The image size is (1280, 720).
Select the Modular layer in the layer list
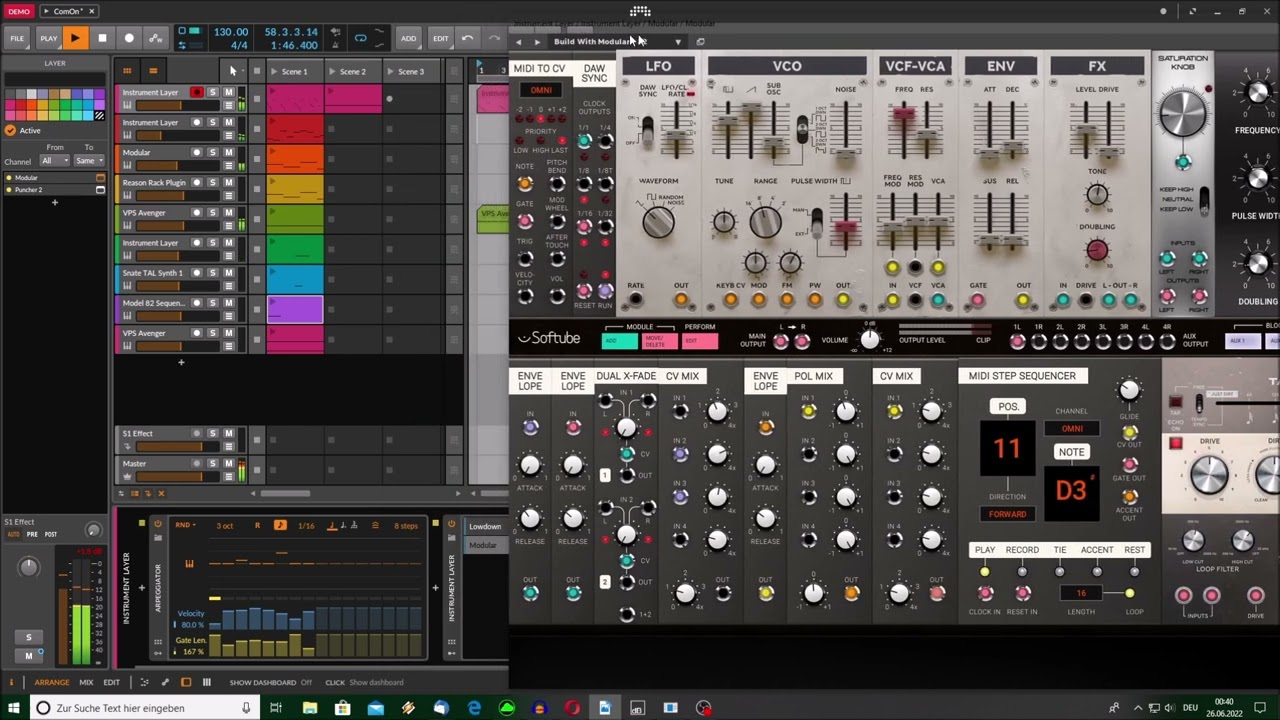click(x=54, y=177)
